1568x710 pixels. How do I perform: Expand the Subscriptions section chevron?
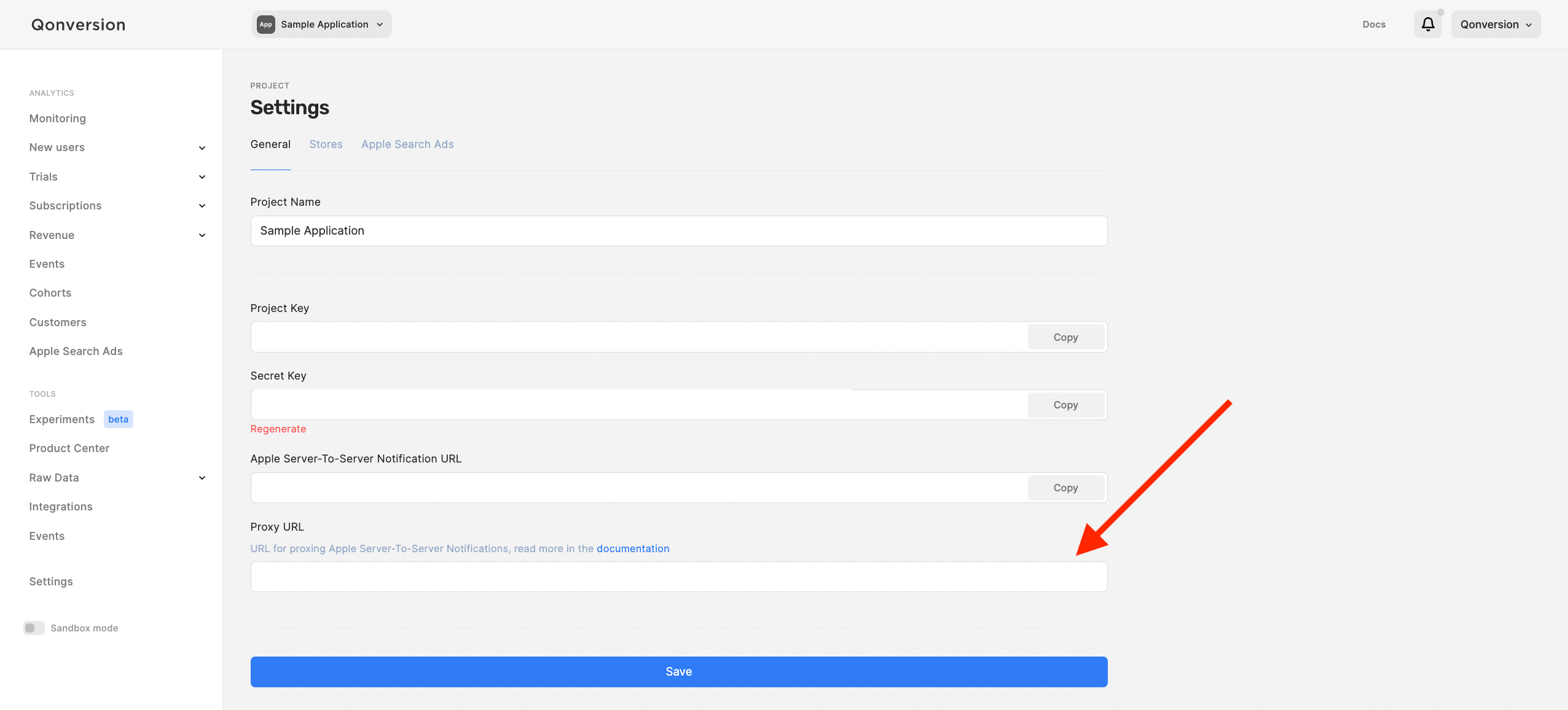coord(202,206)
